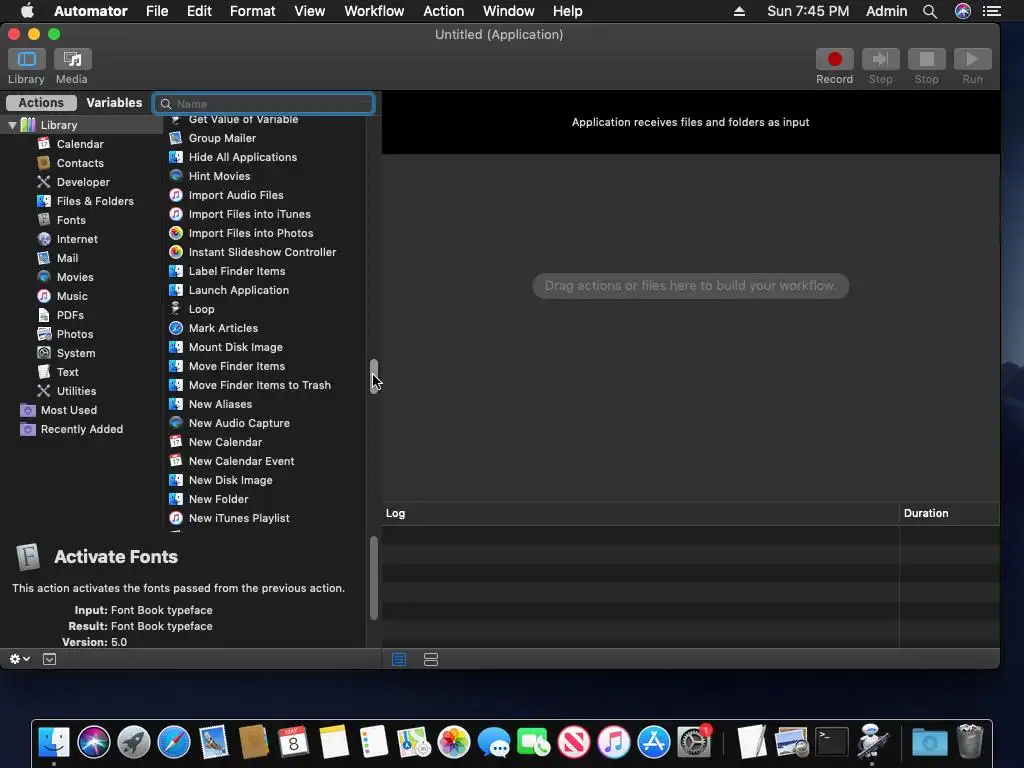Select New iTunes Playlist action
The width and height of the screenshot is (1024, 768).
point(239,517)
